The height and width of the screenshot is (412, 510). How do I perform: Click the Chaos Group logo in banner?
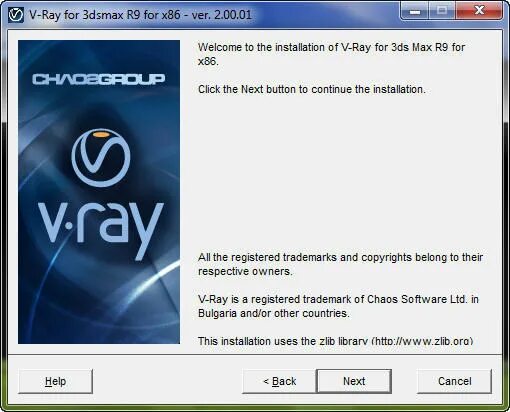point(99,79)
